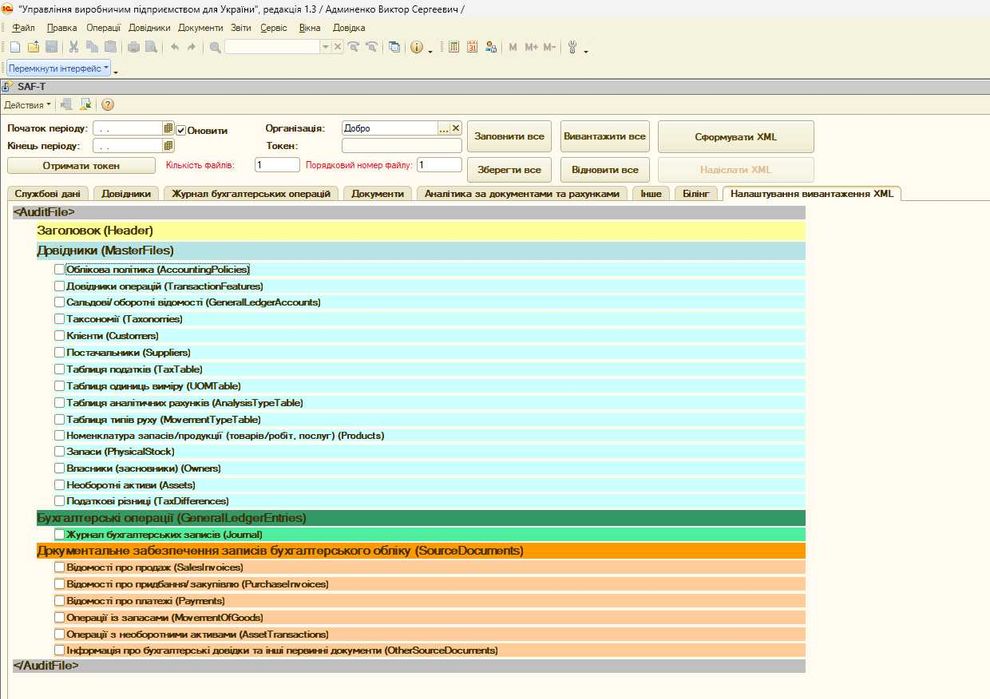Clear the Організація field with X button

coord(456,129)
